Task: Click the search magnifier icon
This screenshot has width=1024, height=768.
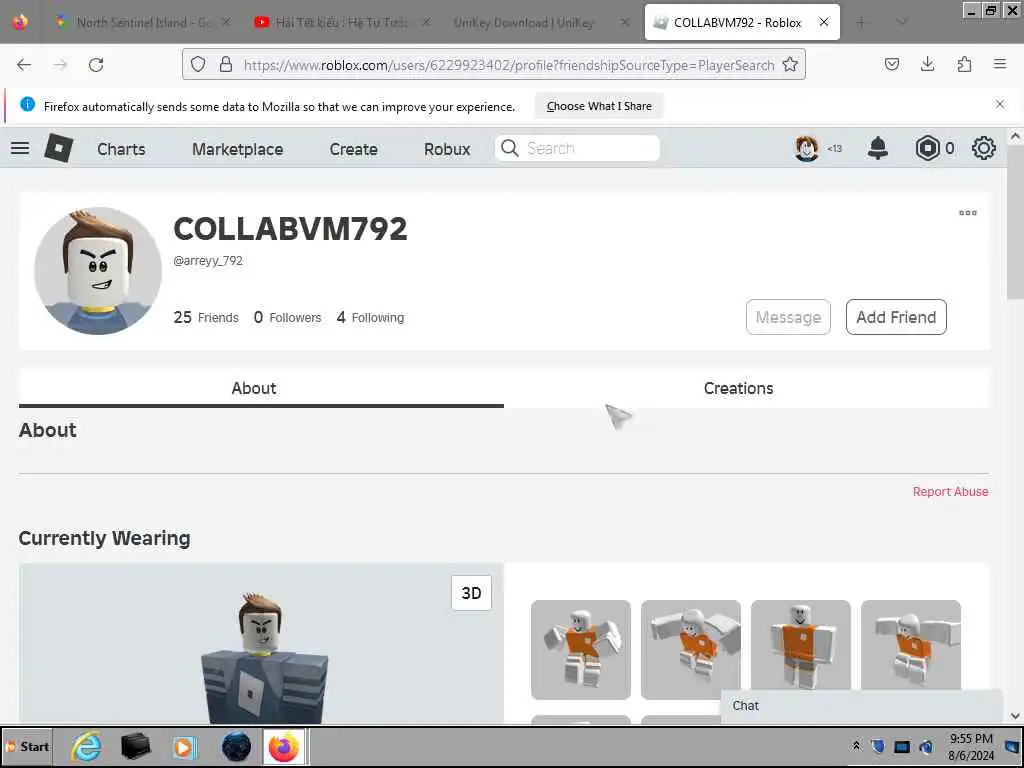Action: (x=510, y=148)
